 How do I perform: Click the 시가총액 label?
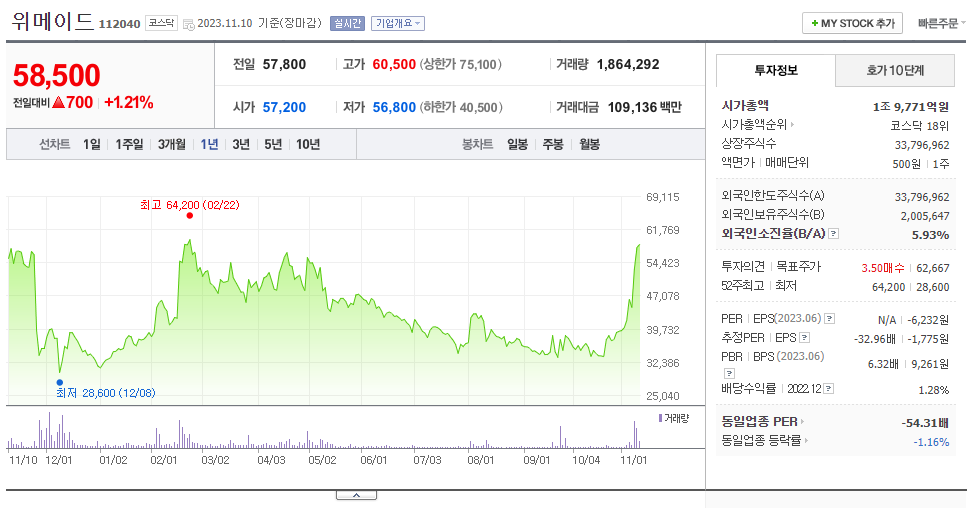745,106
